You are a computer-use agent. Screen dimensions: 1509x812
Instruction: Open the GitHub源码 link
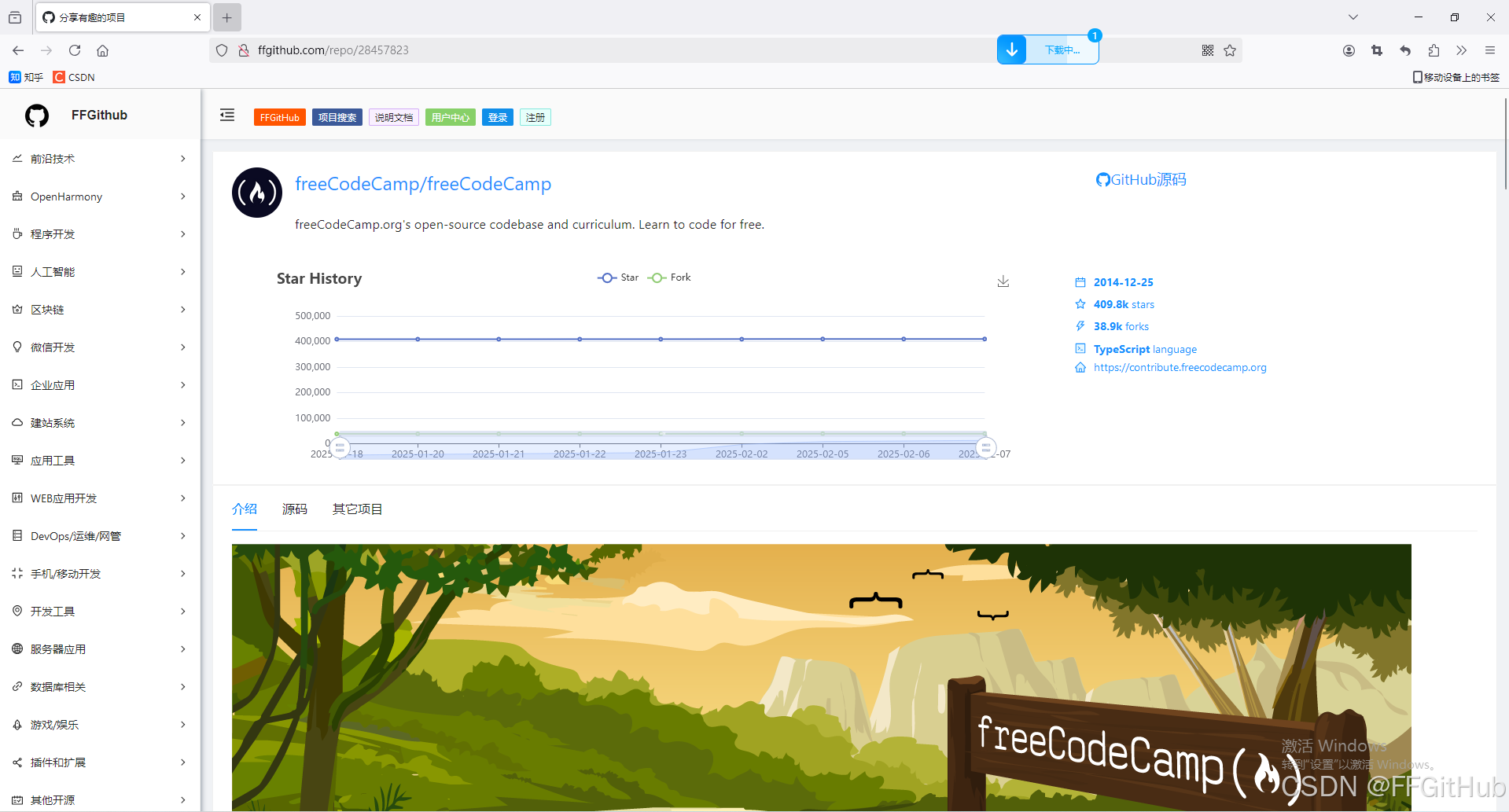click(x=1141, y=180)
